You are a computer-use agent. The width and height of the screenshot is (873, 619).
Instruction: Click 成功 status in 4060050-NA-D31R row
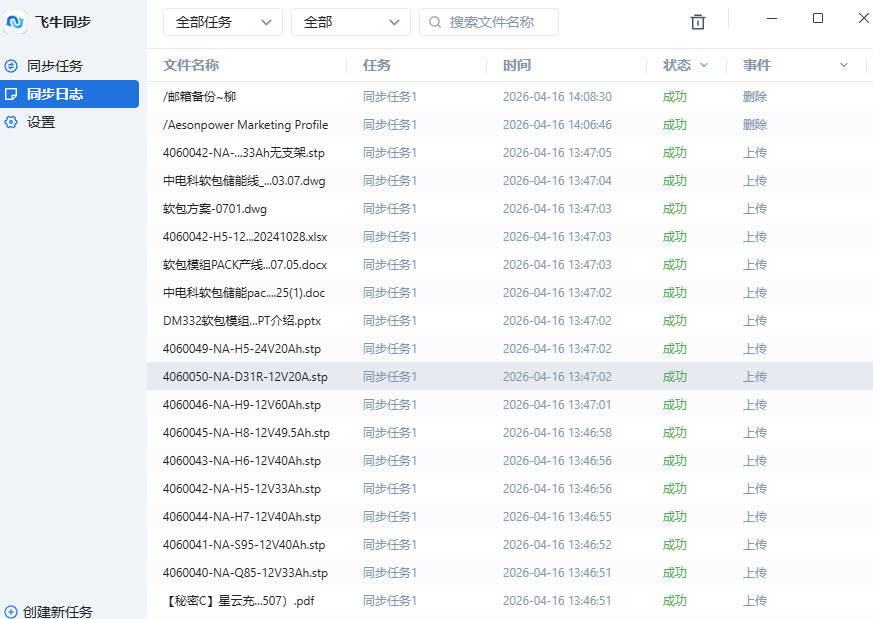click(x=675, y=377)
